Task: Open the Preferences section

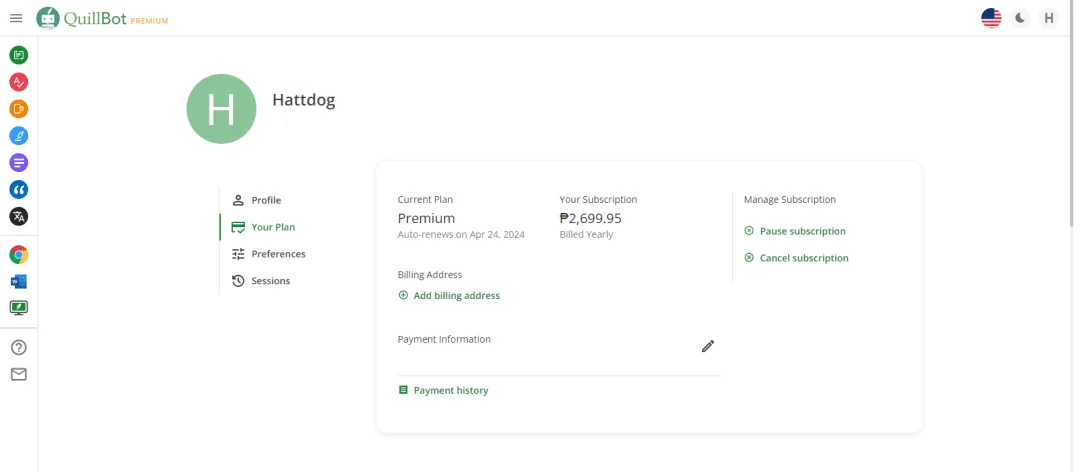Action: [x=268, y=253]
